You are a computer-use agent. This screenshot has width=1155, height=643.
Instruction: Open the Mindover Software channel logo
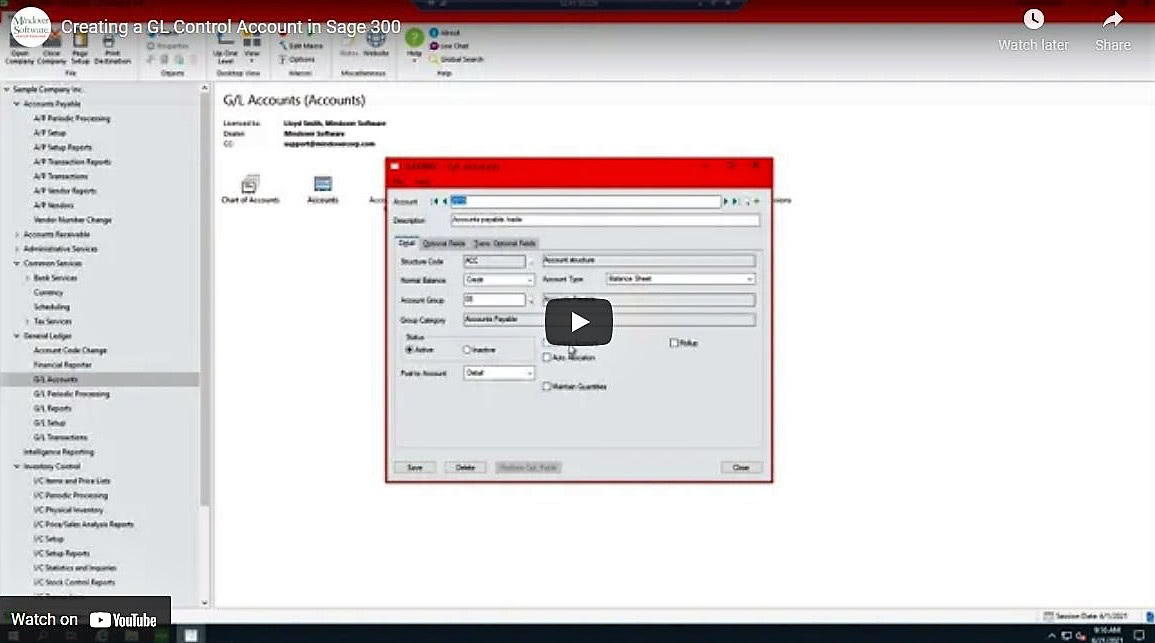coord(31,27)
